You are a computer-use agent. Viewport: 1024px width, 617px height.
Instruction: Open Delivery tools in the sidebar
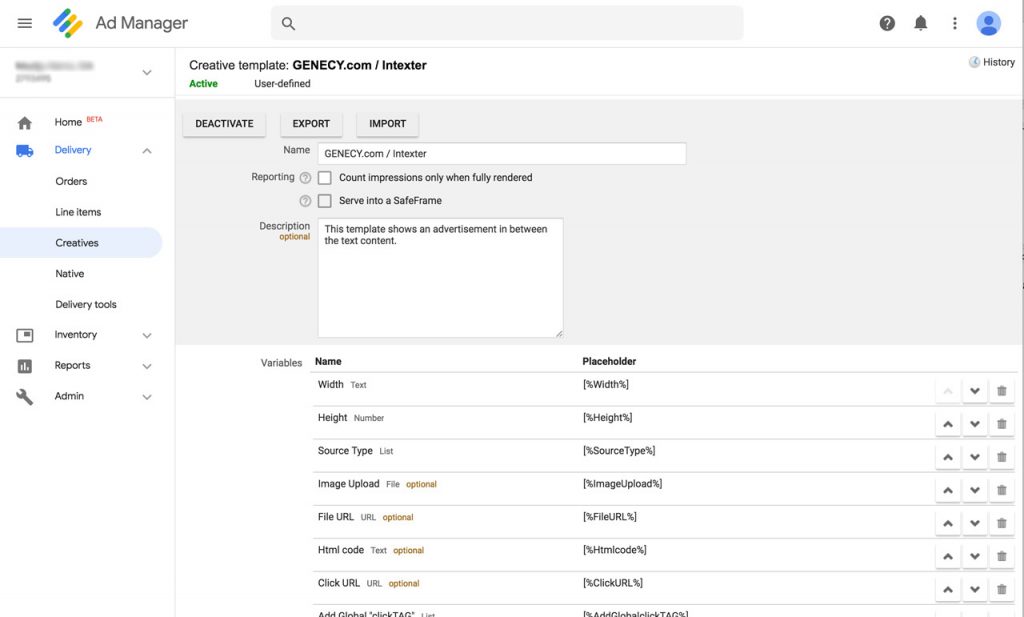(86, 304)
